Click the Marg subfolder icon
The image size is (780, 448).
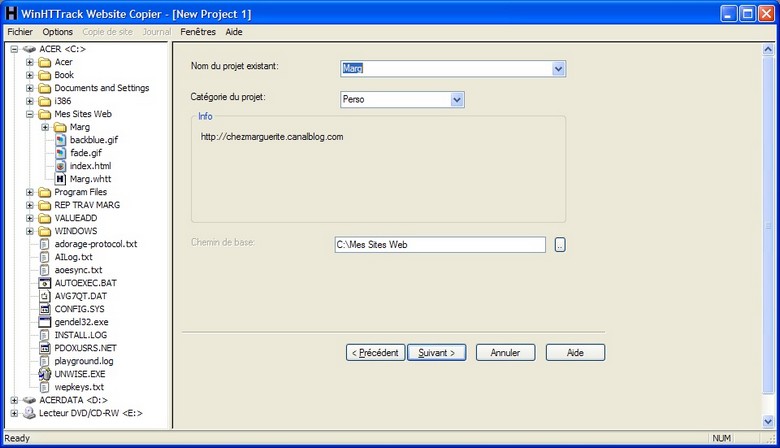coord(60,127)
